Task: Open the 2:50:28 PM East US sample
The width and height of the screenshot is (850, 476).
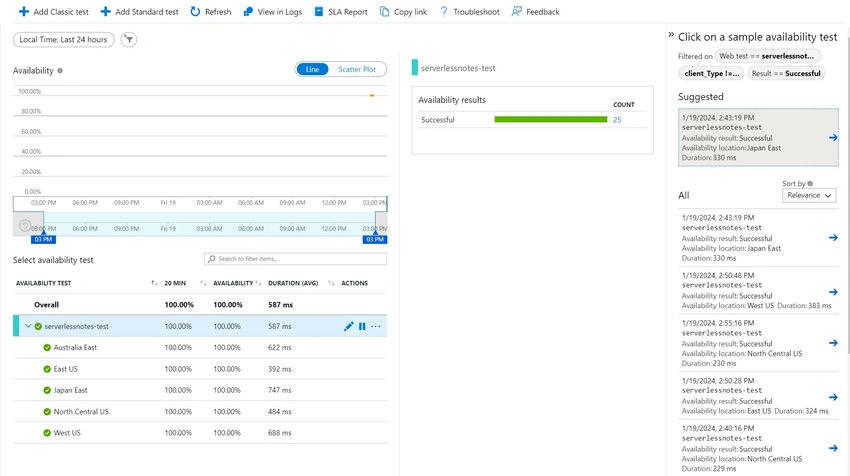Action: click(758, 396)
